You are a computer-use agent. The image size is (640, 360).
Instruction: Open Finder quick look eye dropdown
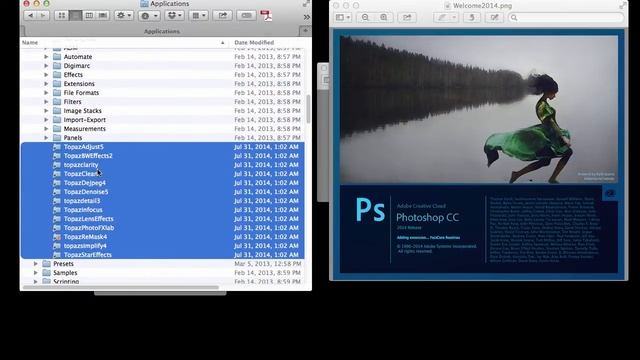click(149, 16)
